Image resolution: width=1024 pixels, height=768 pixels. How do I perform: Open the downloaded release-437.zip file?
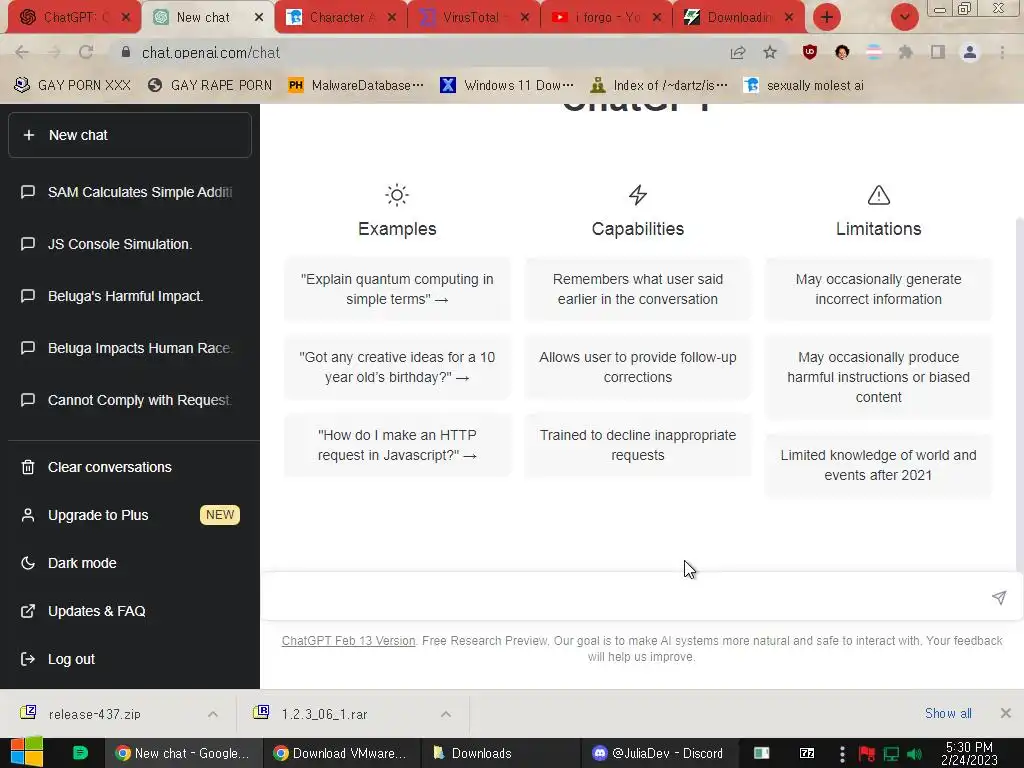(95, 714)
